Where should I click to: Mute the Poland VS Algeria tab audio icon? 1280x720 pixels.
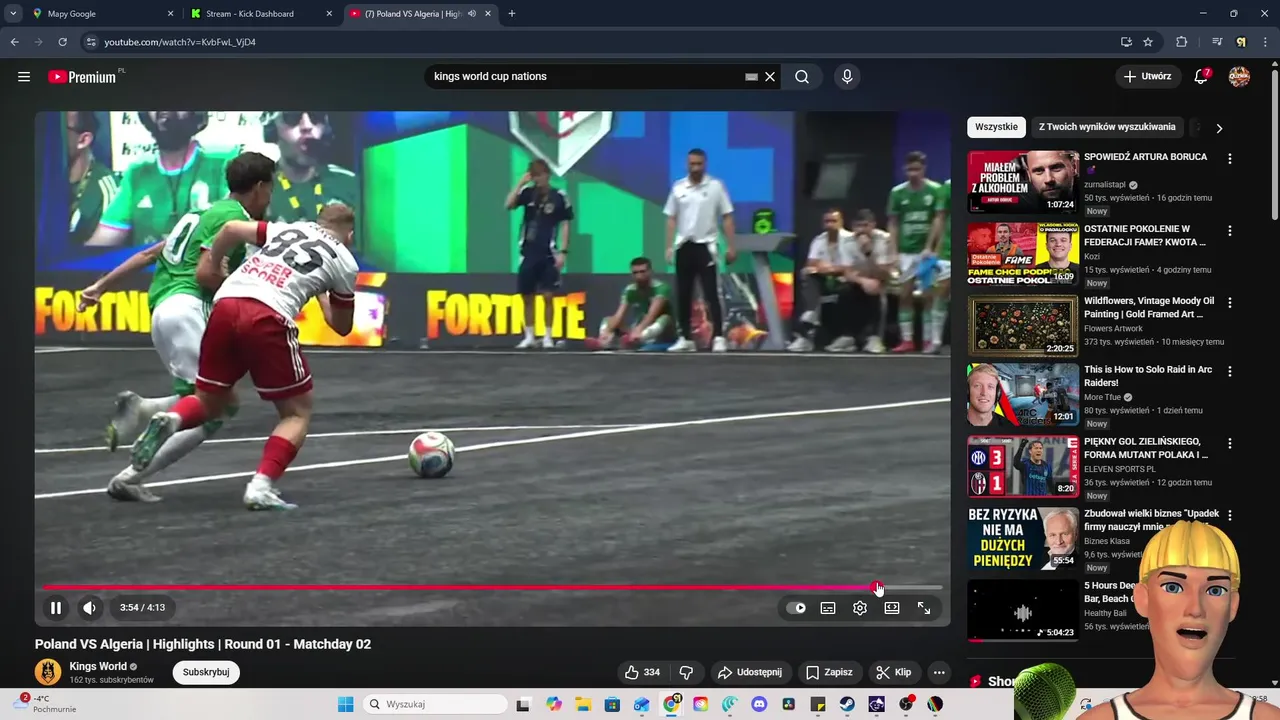pos(472,14)
